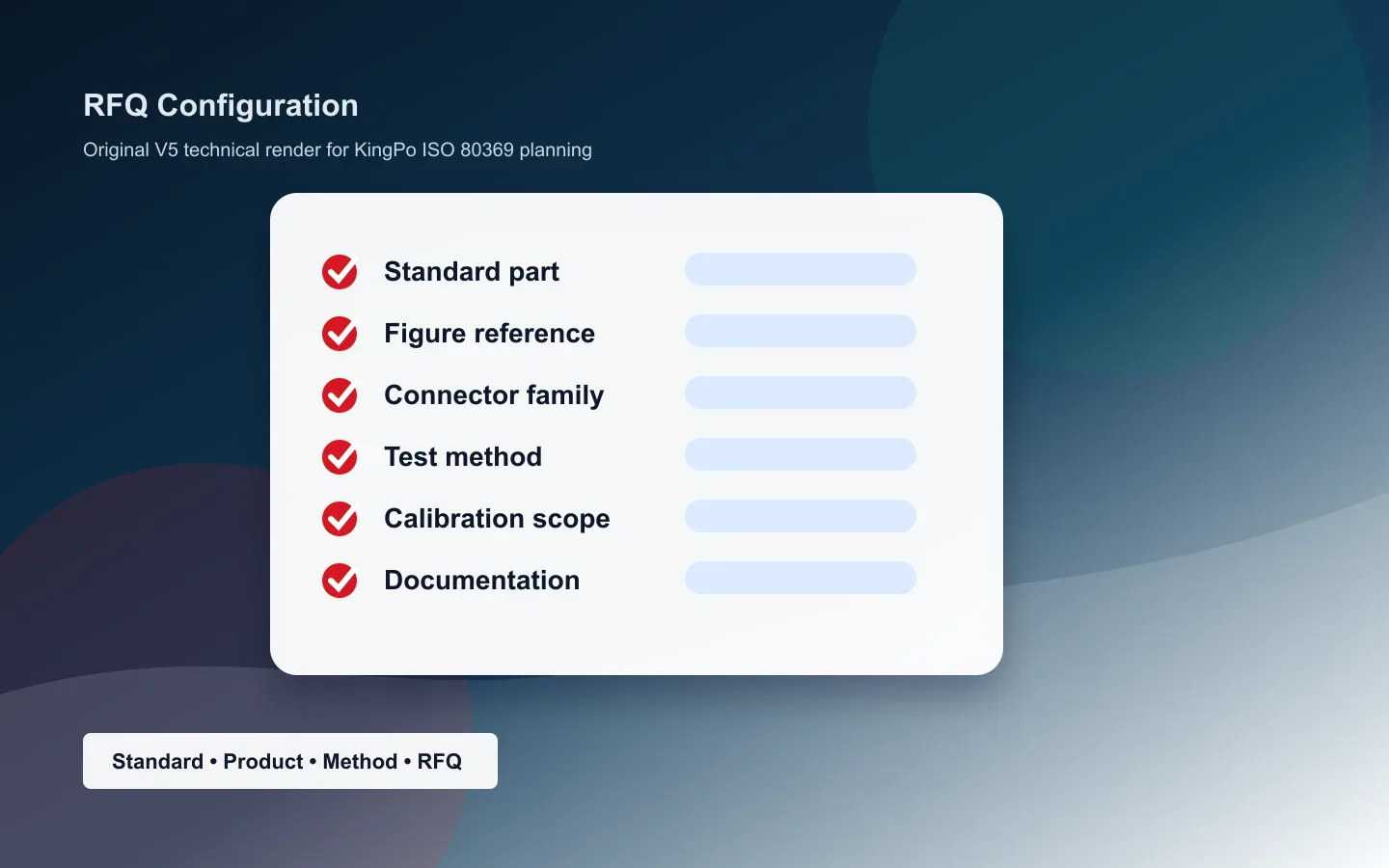This screenshot has width=1389, height=868.
Task: Click the field next to Connector family
Action: [x=801, y=393]
